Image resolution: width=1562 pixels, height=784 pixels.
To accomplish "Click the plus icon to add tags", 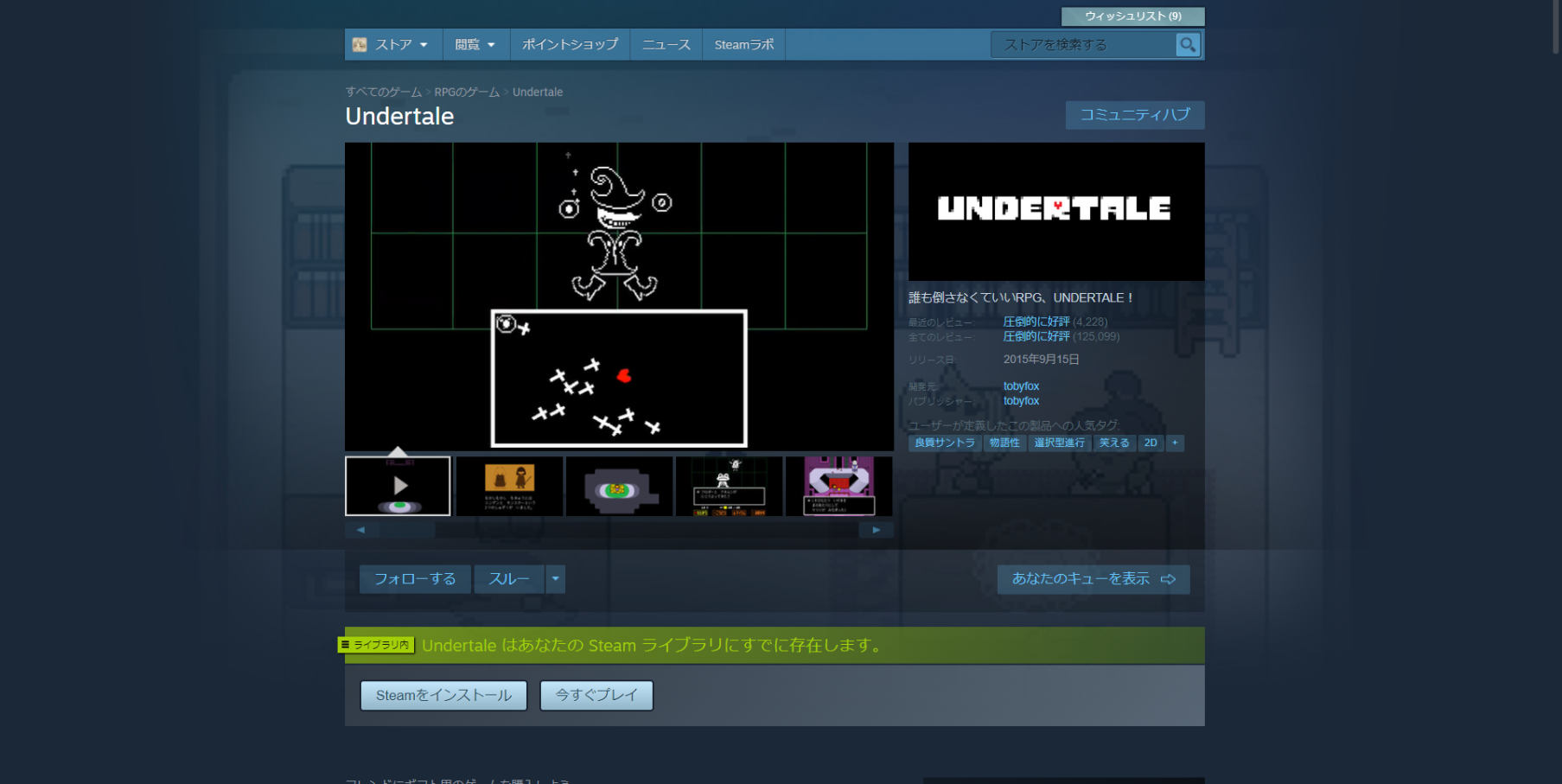I will (1175, 443).
